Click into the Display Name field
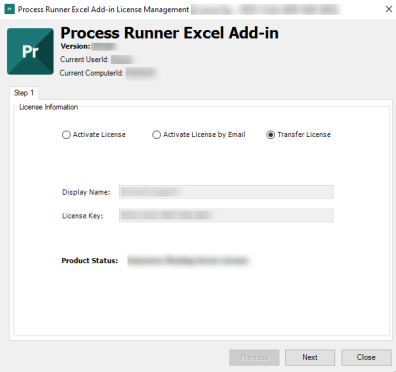This screenshot has width=396, height=372. pyautogui.click(x=226, y=192)
